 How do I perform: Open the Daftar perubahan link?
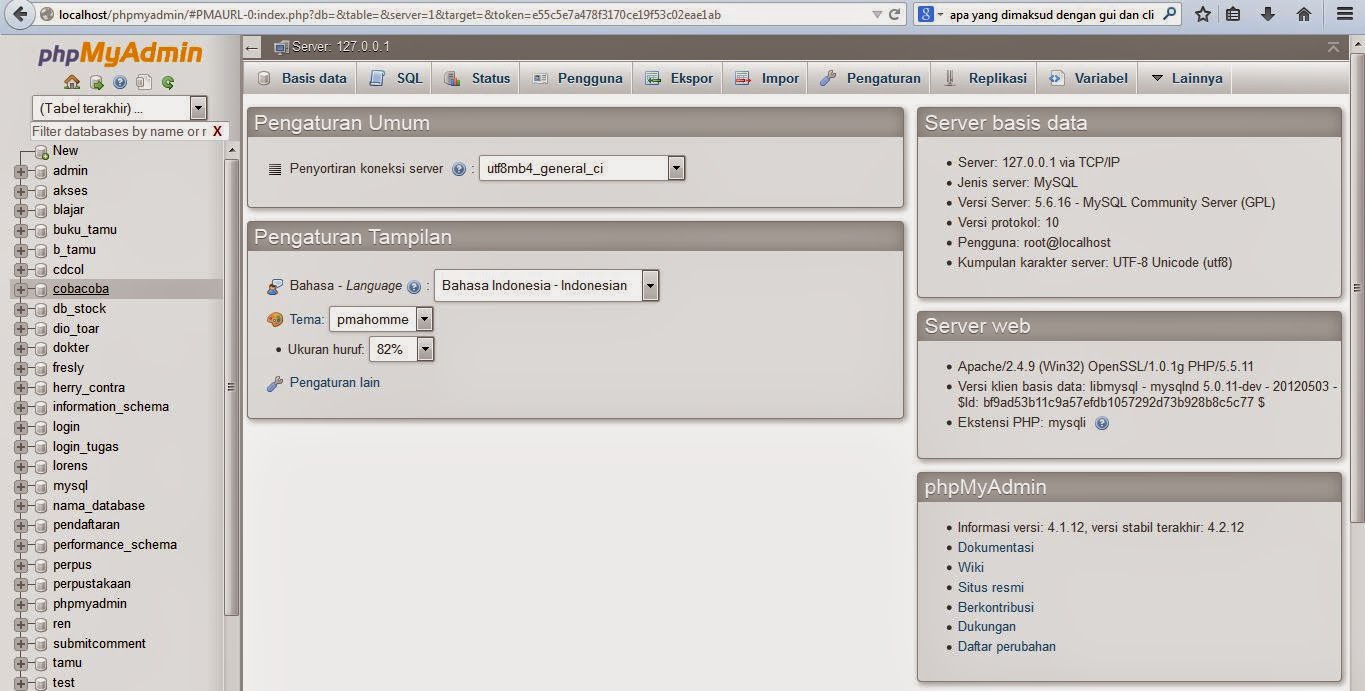click(x=1007, y=646)
